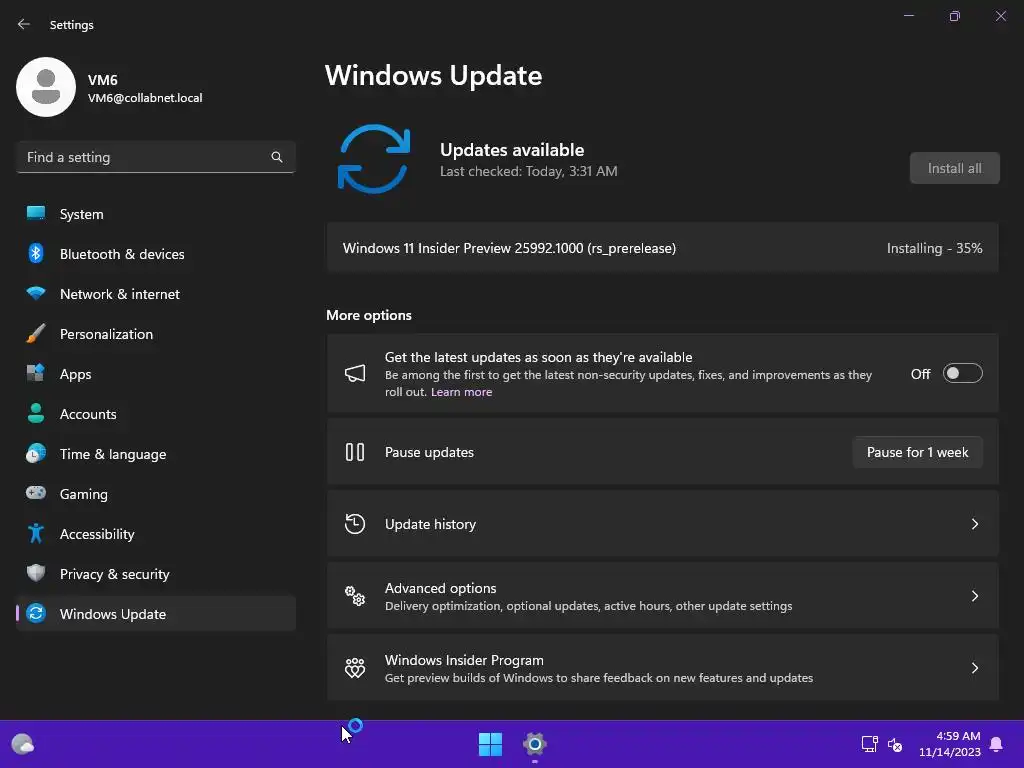The image size is (1024, 768).
Task: Click the back arrow in Settings
Action: [24, 24]
